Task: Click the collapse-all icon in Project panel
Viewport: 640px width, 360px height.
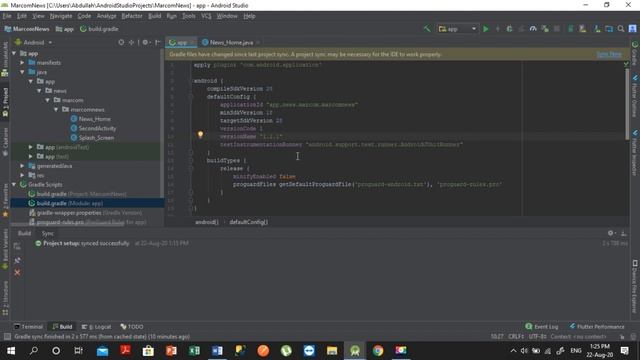Action: [131, 42]
